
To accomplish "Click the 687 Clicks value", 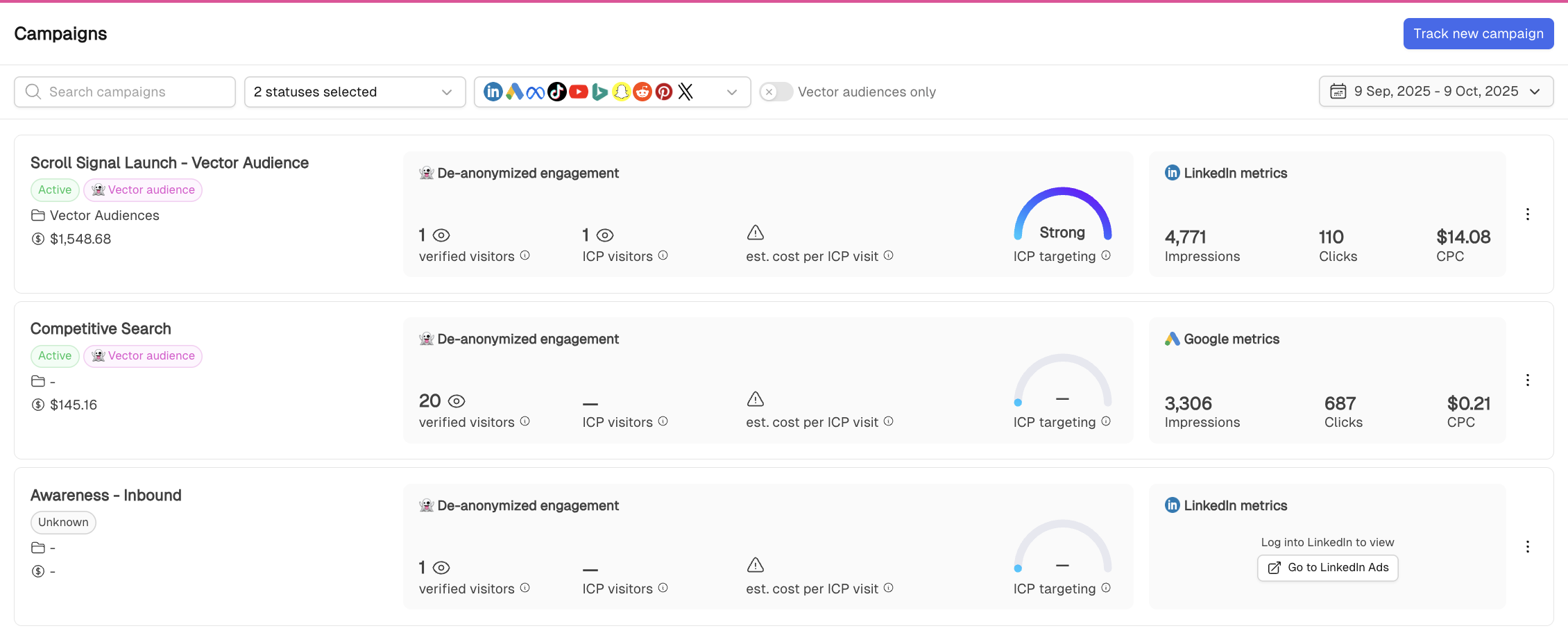I will pos(1340,403).
